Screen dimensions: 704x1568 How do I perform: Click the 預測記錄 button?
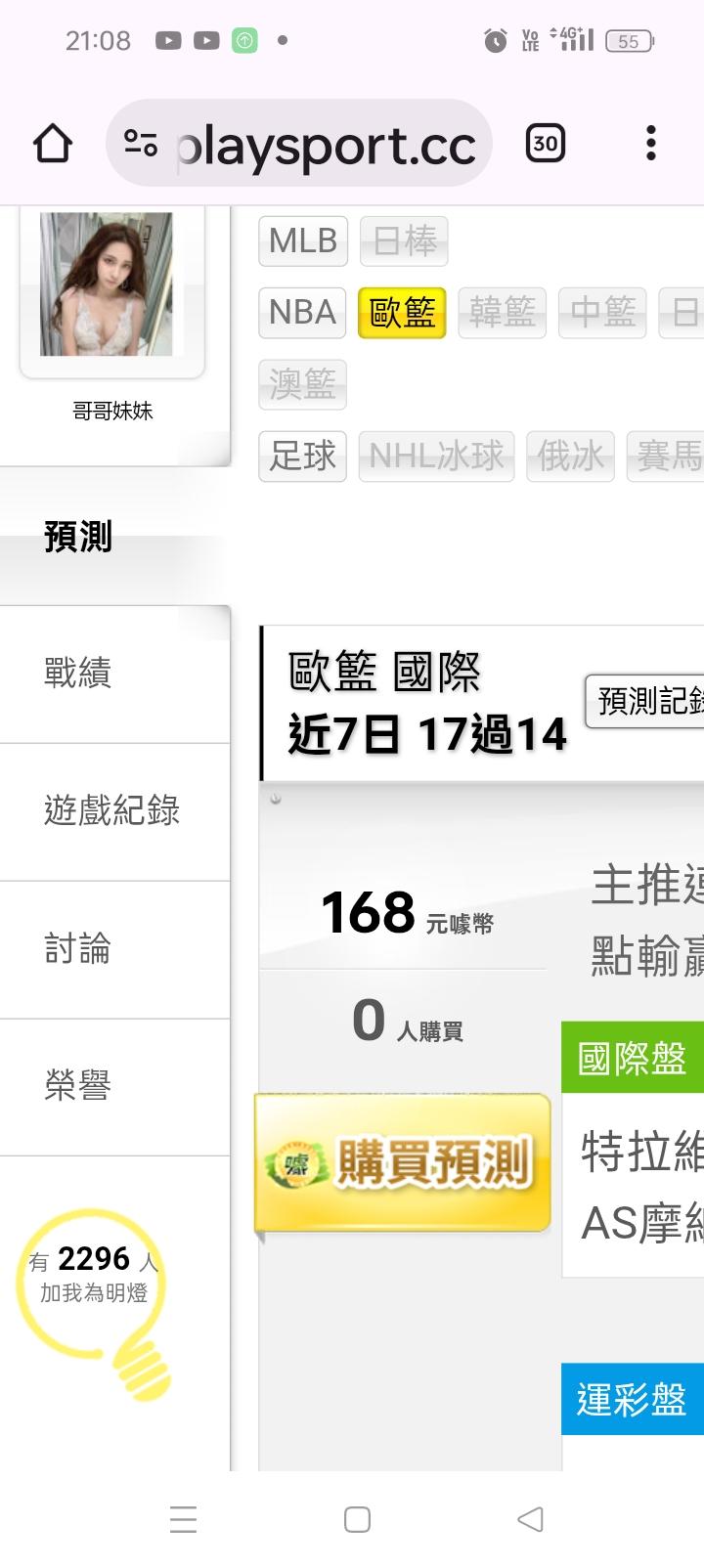[644, 700]
